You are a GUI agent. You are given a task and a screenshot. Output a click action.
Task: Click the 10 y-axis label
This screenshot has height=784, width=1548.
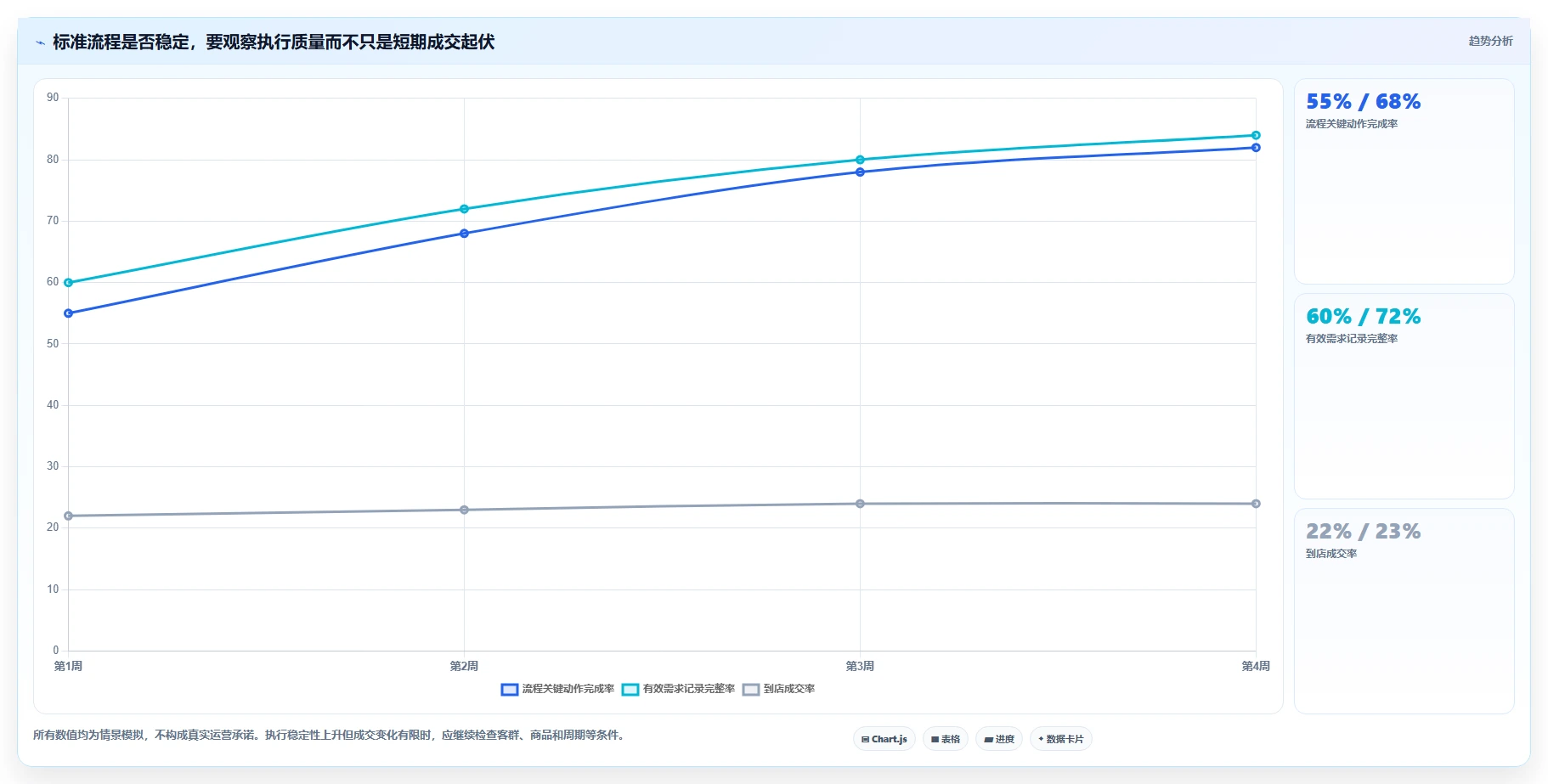pos(53,589)
